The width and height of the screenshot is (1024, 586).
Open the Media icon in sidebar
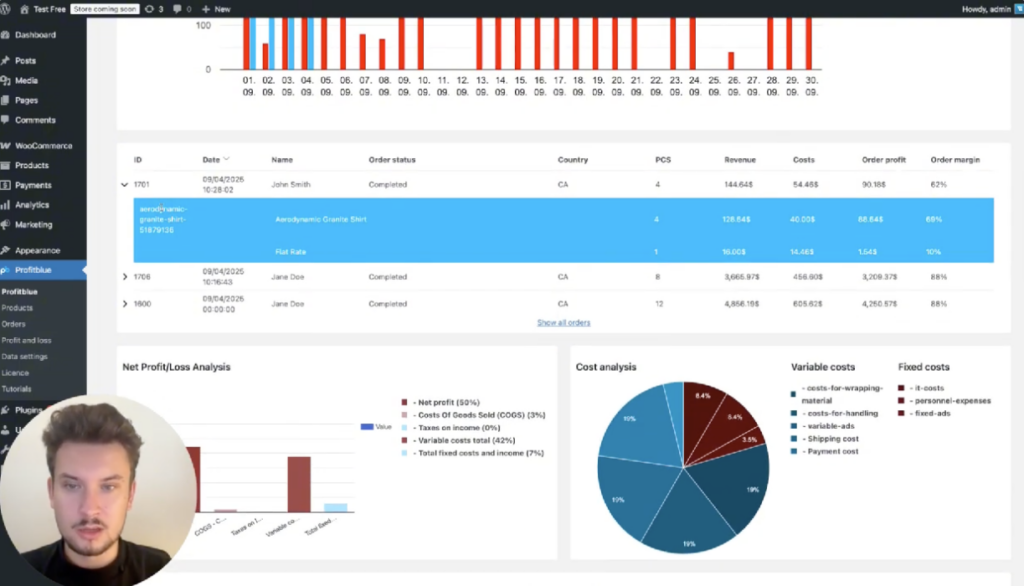(6, 80)
